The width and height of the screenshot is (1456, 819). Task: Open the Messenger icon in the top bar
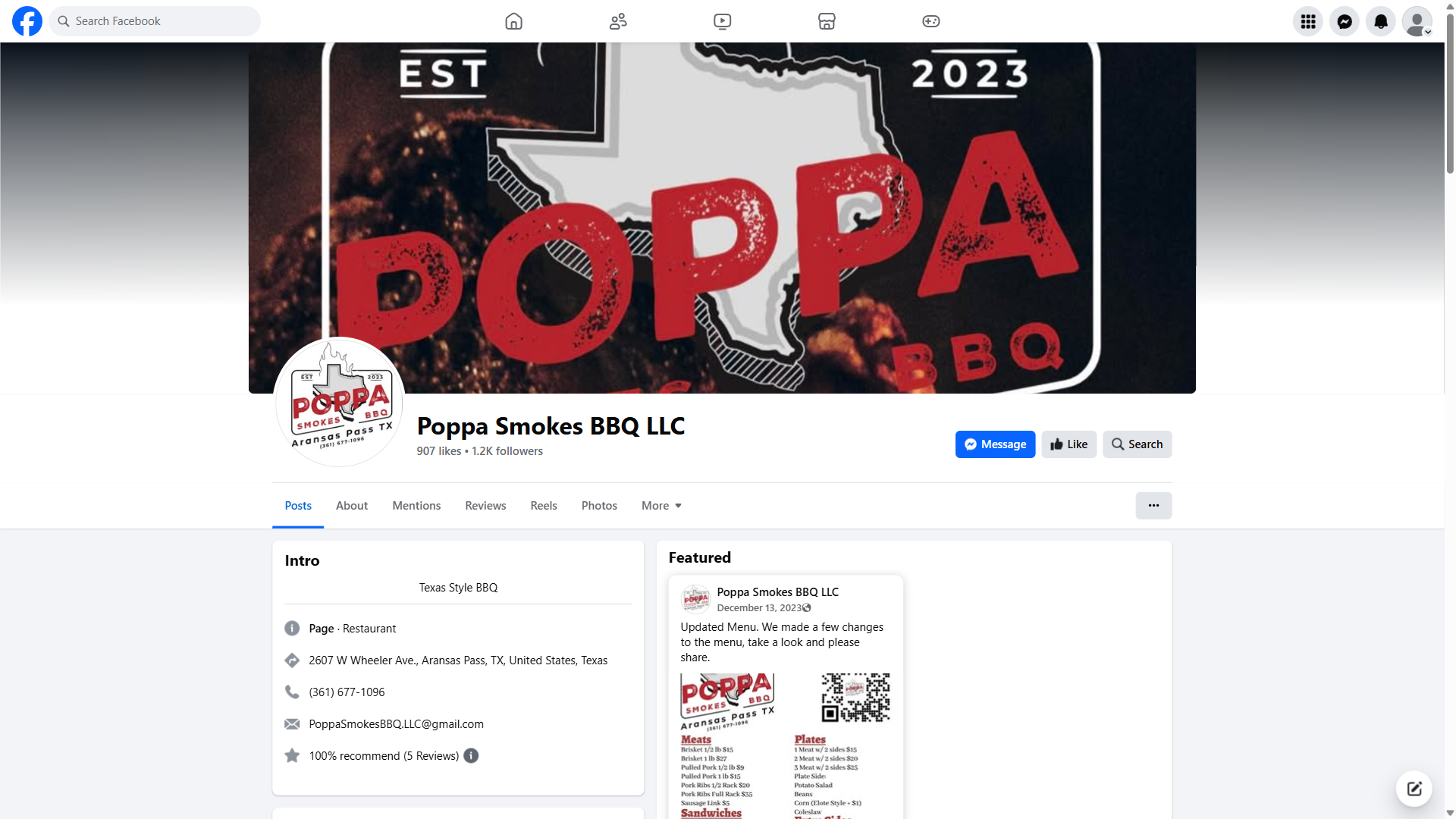[x=1344, y=21]
